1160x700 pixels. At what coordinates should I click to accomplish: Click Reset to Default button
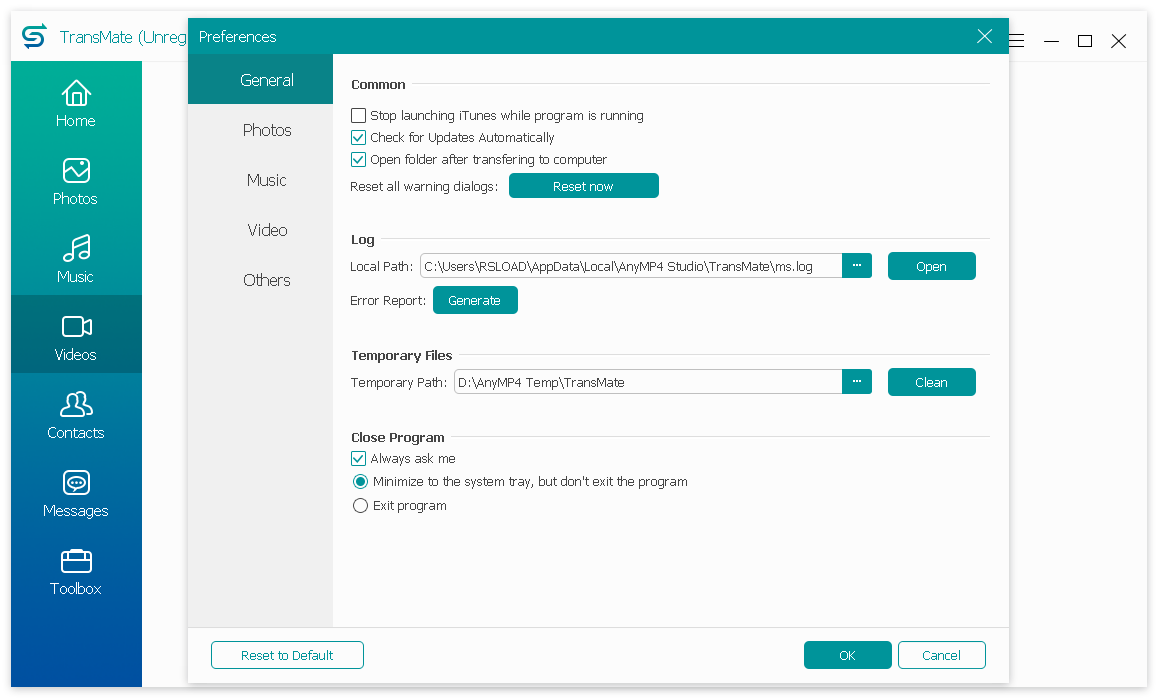click(287, 656)
